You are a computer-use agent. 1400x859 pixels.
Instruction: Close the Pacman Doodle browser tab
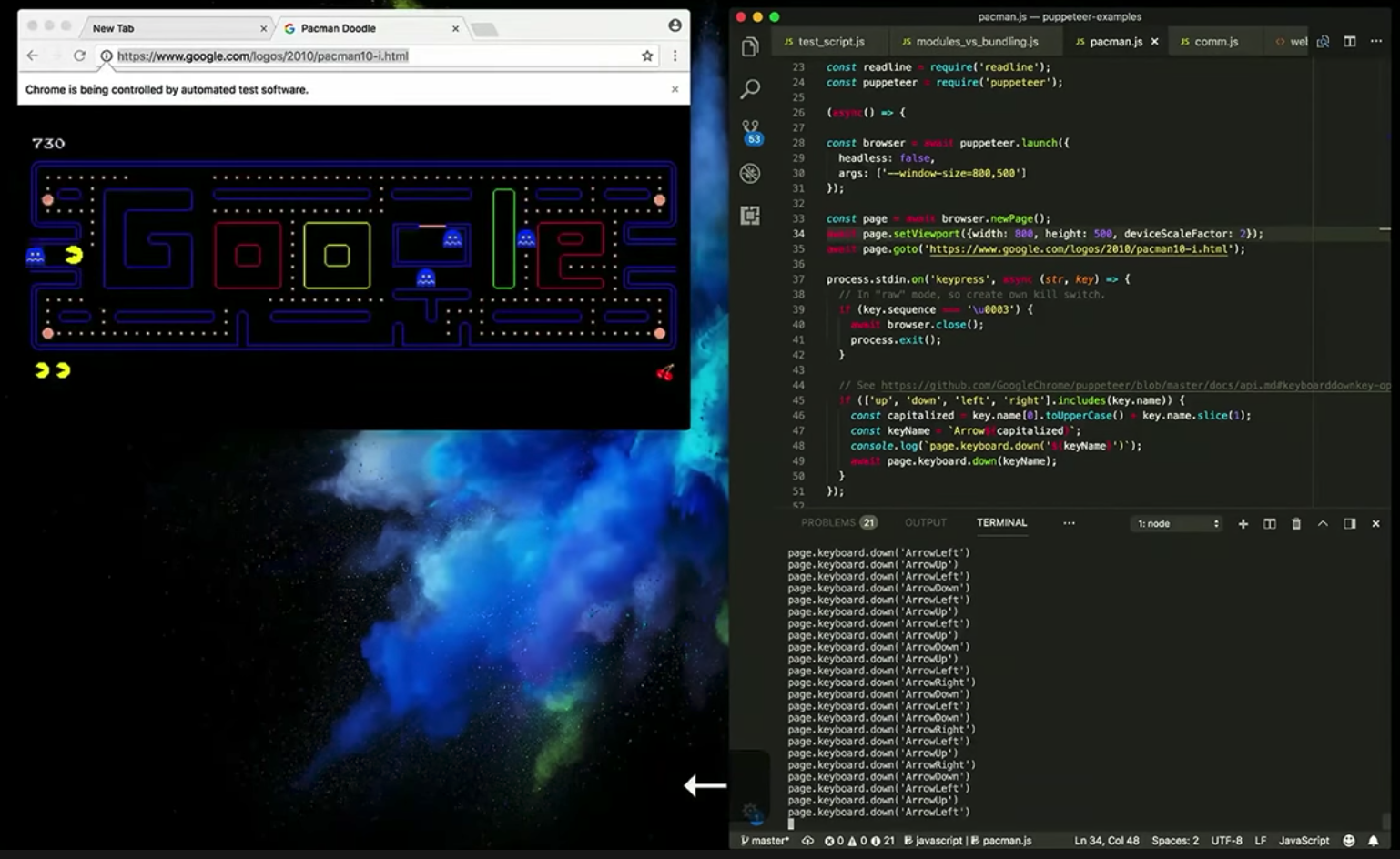(x=455, y=28)
